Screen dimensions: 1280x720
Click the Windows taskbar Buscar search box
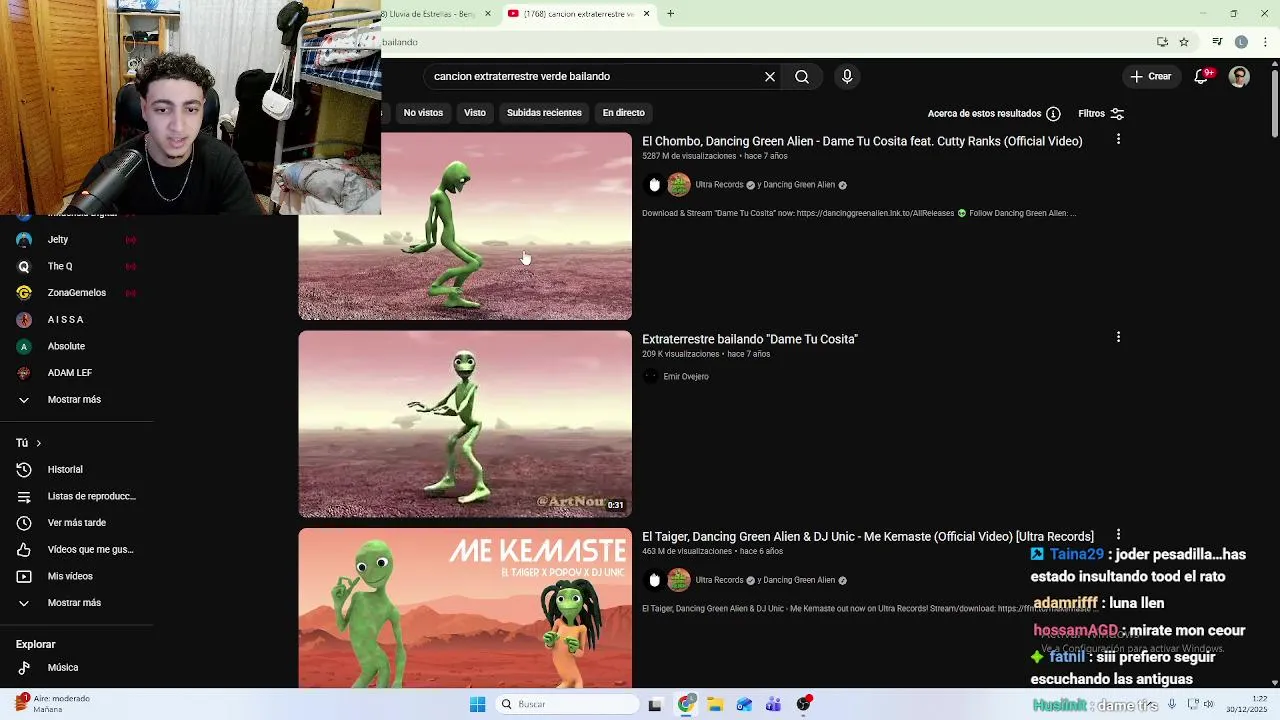(x=567, y=704)
